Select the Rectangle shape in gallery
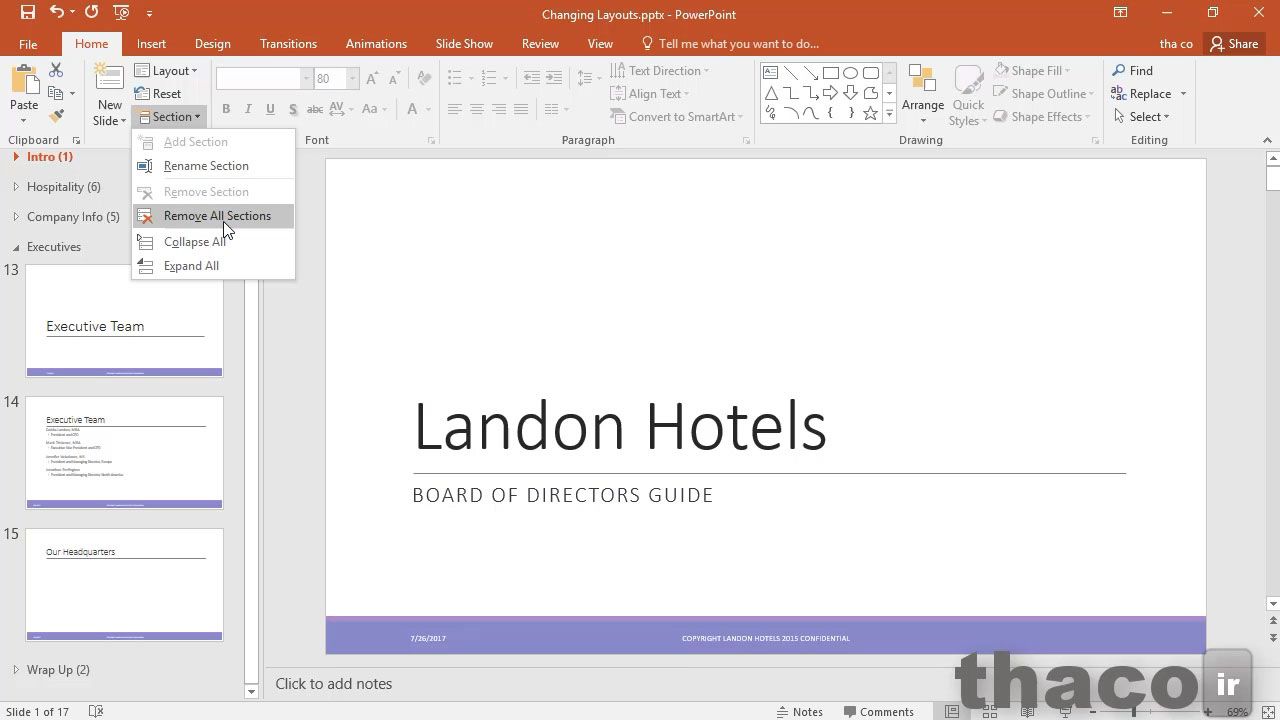Screen dimensions: 1280x720 point(830,73)
